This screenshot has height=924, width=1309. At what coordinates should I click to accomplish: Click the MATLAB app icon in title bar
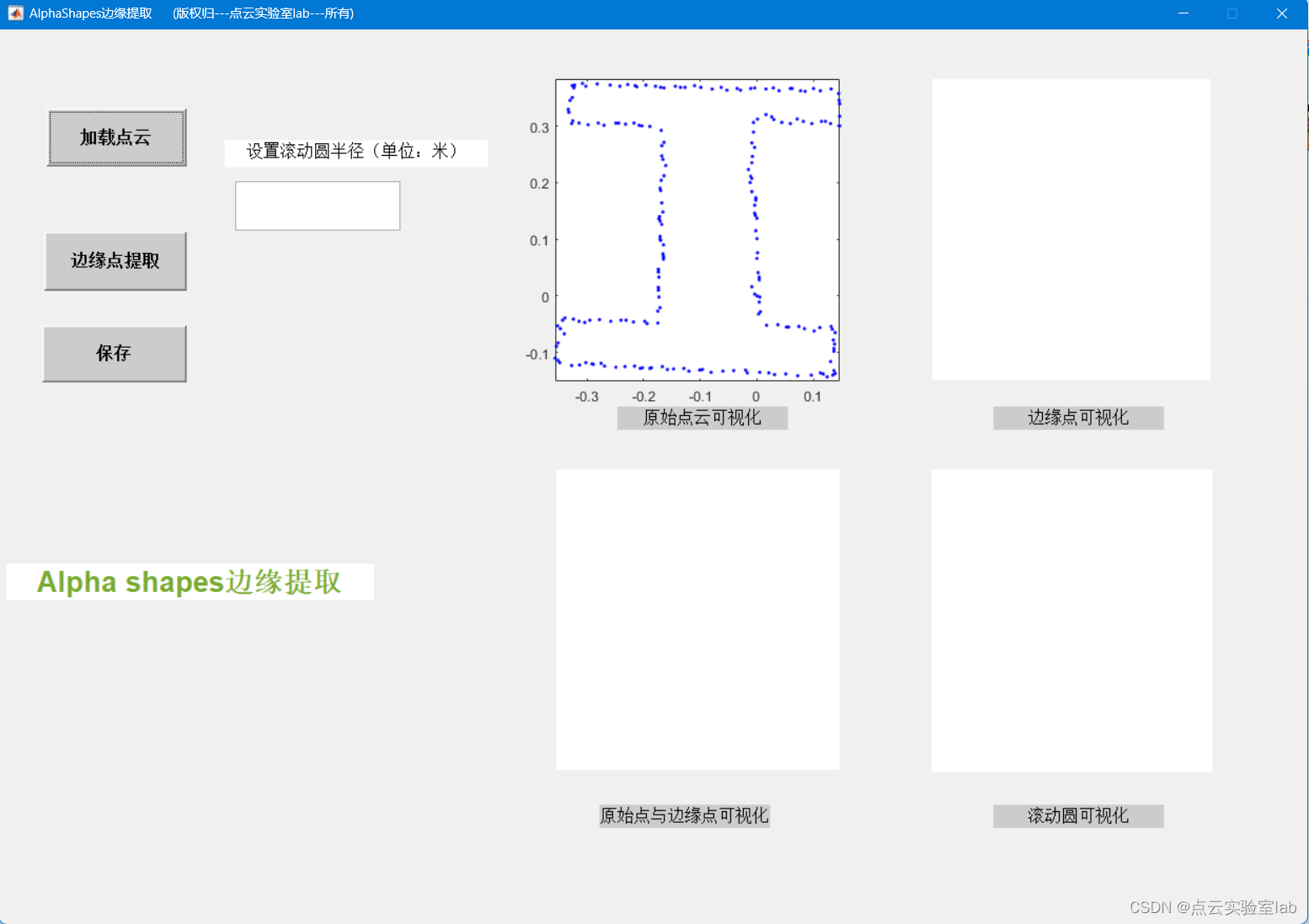point(15,13)
